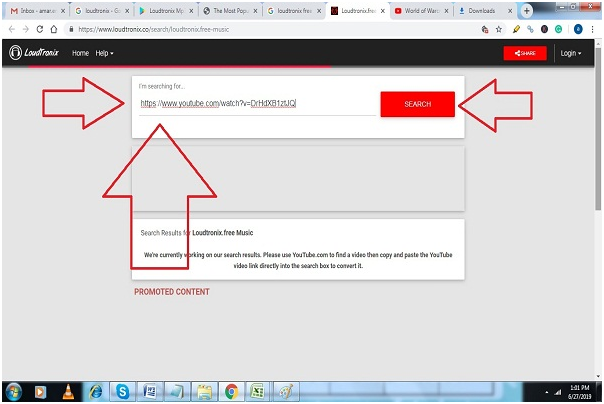The width and height of the screenshot is (604, 404).
Task: Click the page vertical scrollbar
Action: click(x=598, y=129)
